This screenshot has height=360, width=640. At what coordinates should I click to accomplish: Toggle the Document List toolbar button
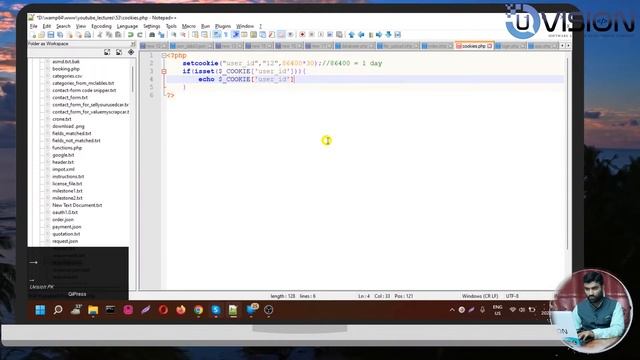coord(262,35)
